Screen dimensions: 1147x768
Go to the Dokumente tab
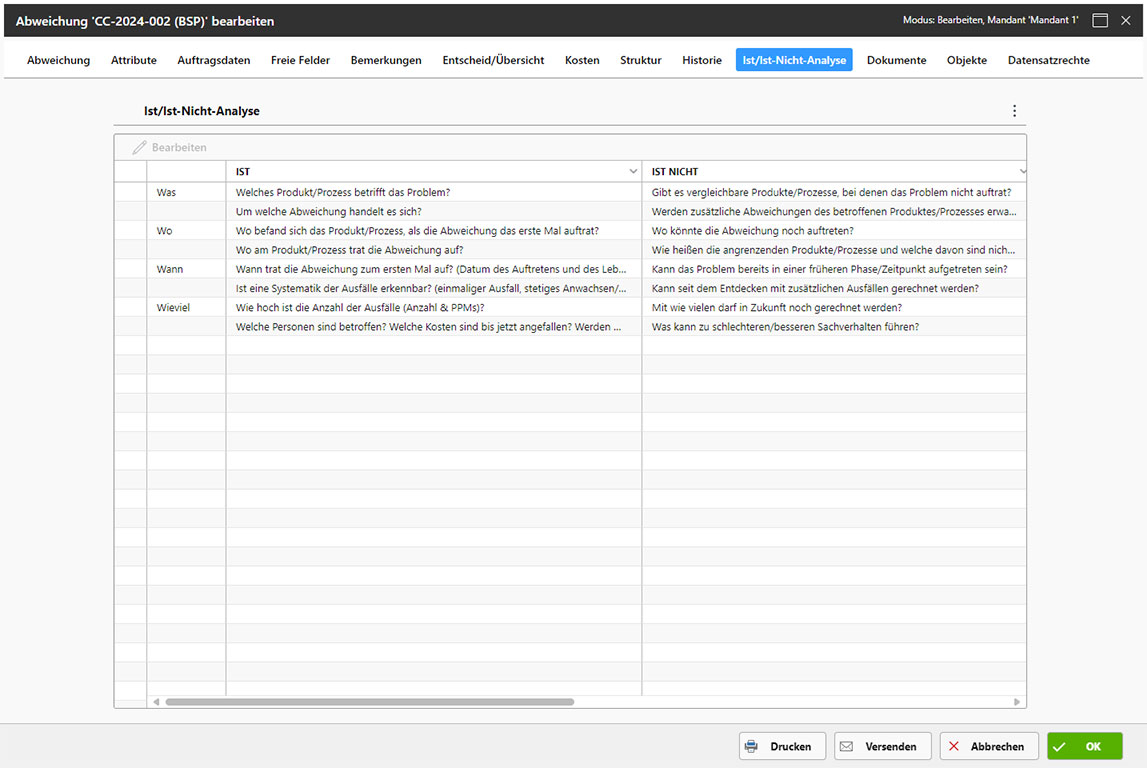[x=896, y=60]
